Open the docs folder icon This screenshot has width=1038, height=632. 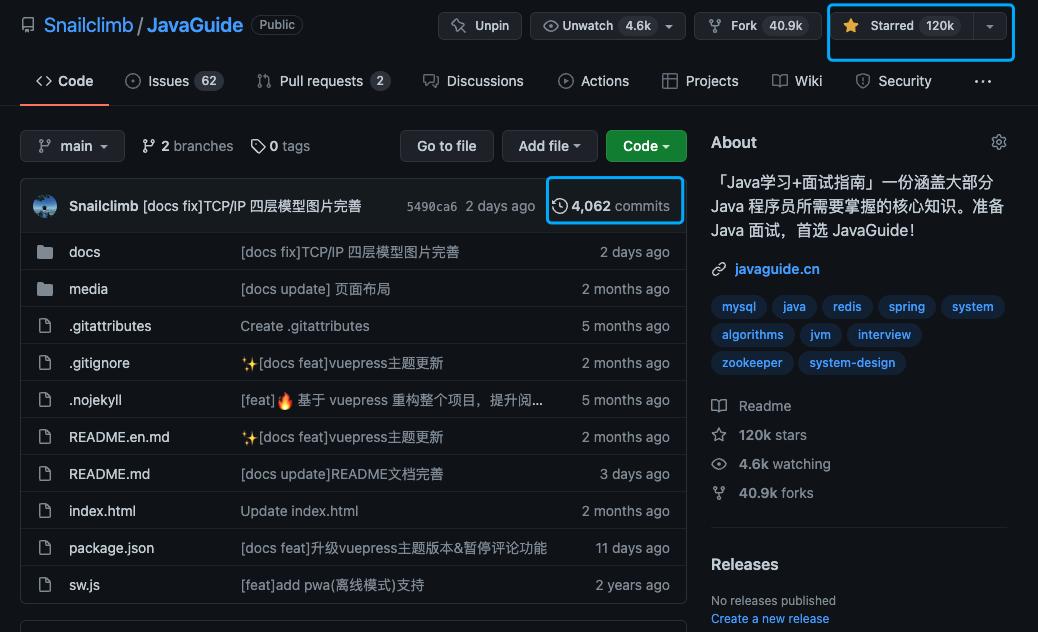(45, 251)
